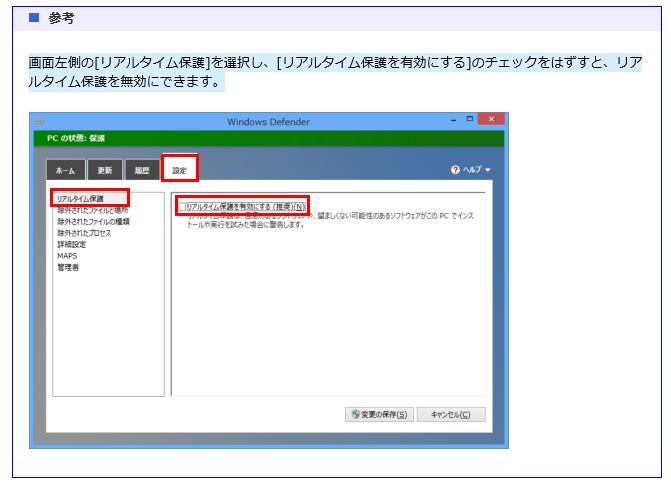Image resolution: width=671 pixels, height=486 pixels.
Task: Select 除外されたファイルと場所 in the list
Action: 93,210
